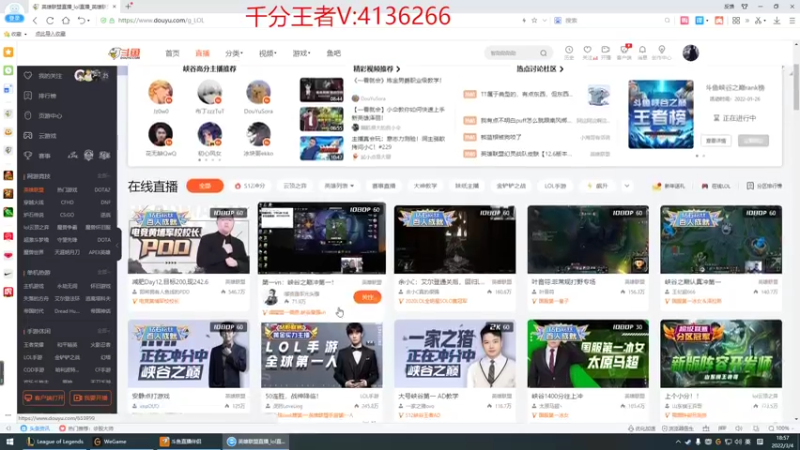Click the 王者榜 banner image
The image size is (800, 450).
[661, 114]
